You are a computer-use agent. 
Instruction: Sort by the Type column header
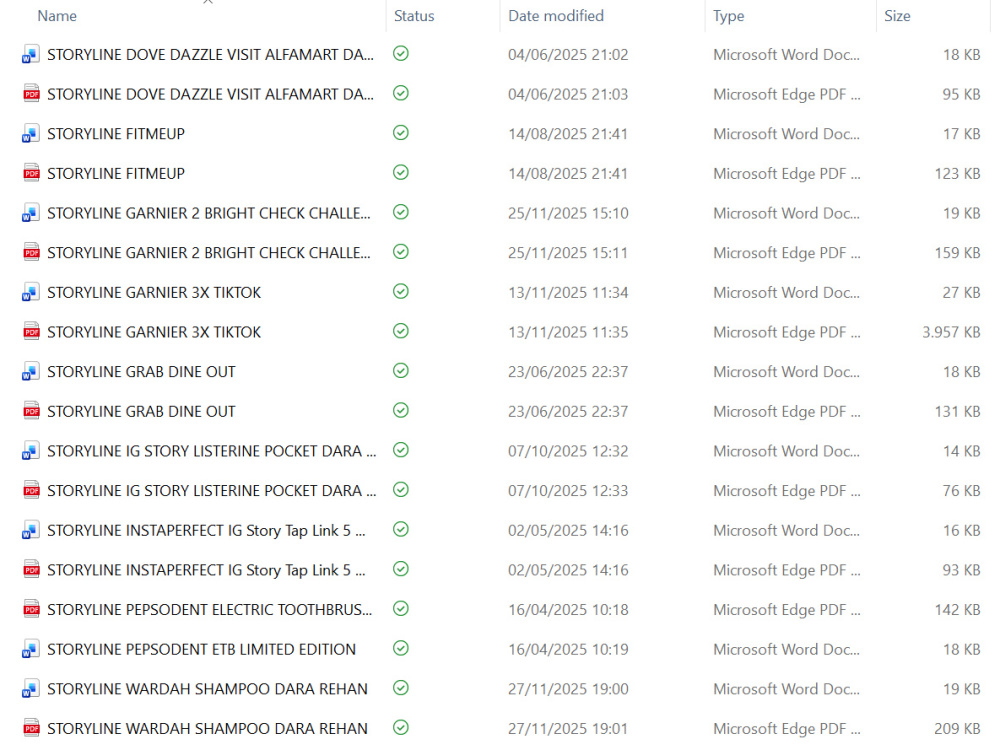pyautogui.click(x=728, y=16)
